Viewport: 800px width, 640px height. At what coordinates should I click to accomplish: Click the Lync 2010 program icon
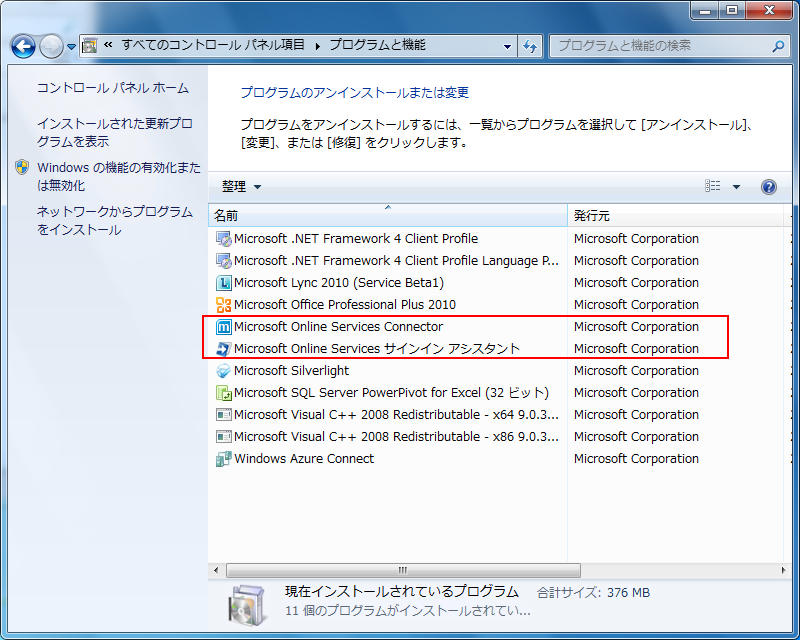point(223,283)
